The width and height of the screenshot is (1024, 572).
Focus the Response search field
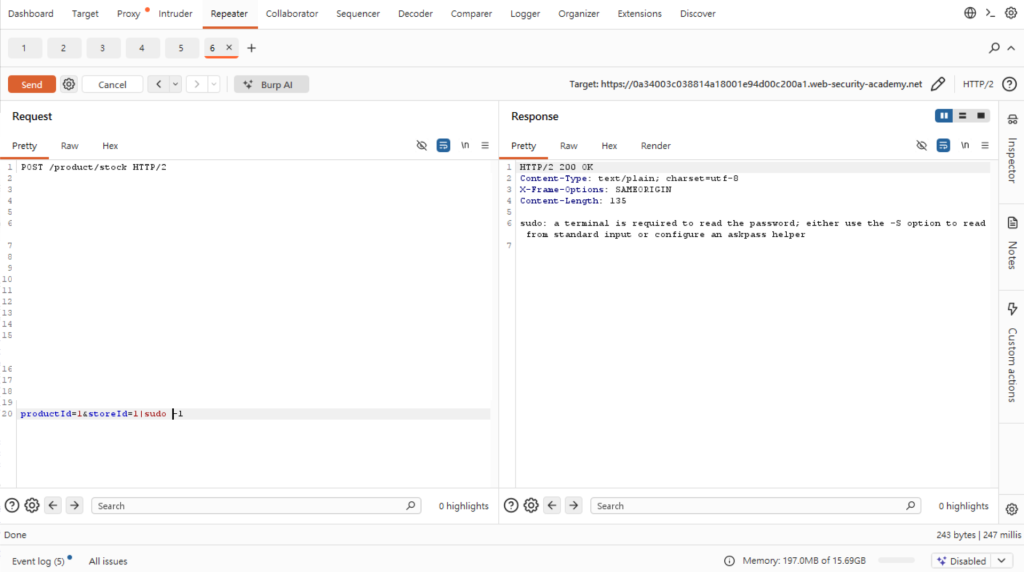point(756,505)
